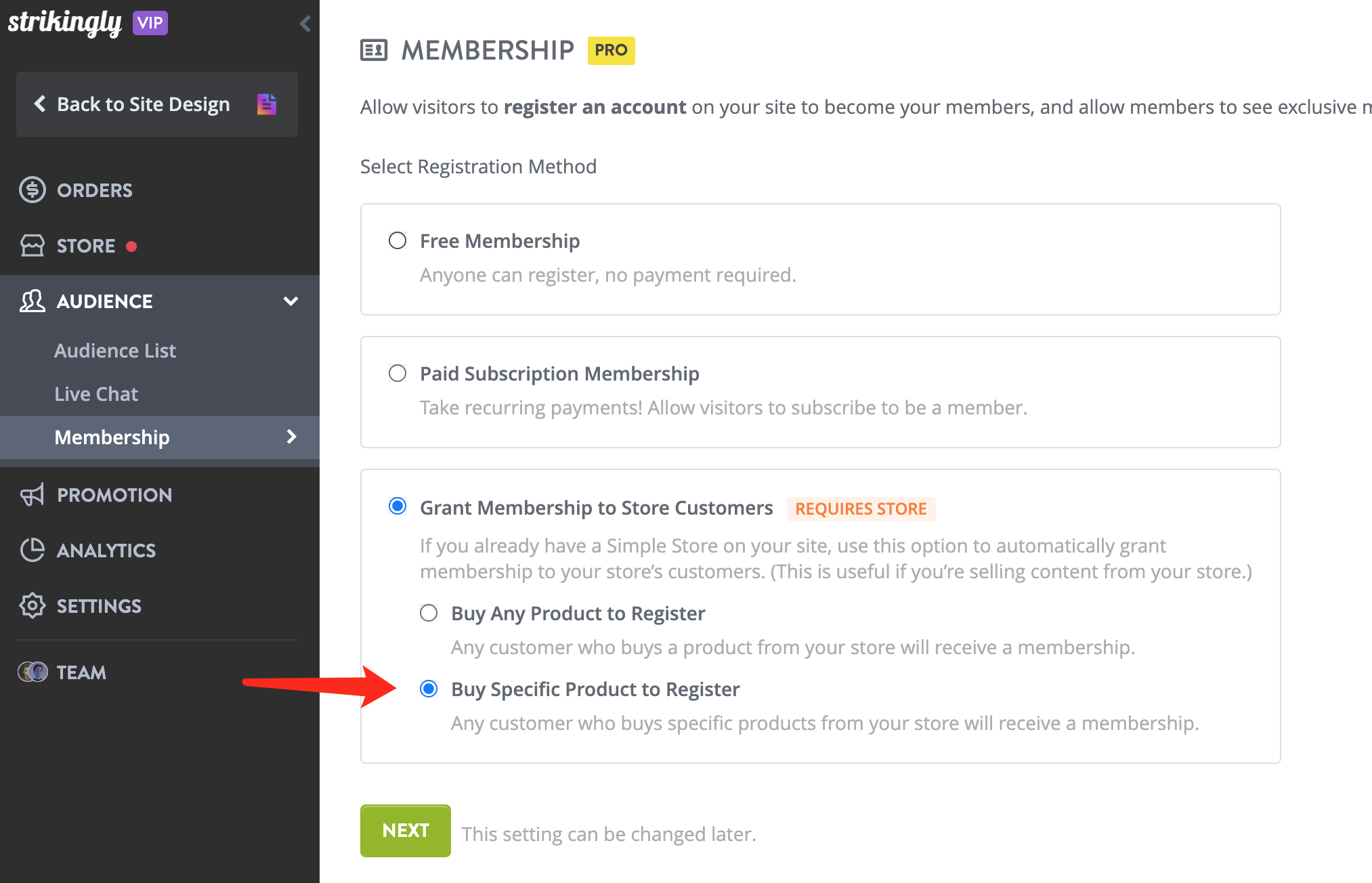The image size is (1372, 883).
Task: Click the Promotion megaphone icon
Action: coord(32,495)
